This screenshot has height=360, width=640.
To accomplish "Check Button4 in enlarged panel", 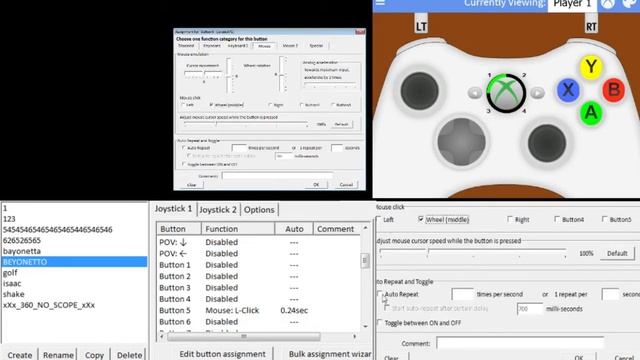I will [557, 219].
